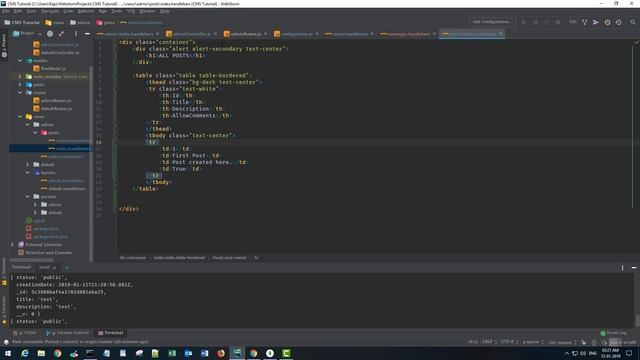Click the table.table-bordered editor breadcrumb
The height and width of the screenshot is (360, 640).
click(179, 258)
